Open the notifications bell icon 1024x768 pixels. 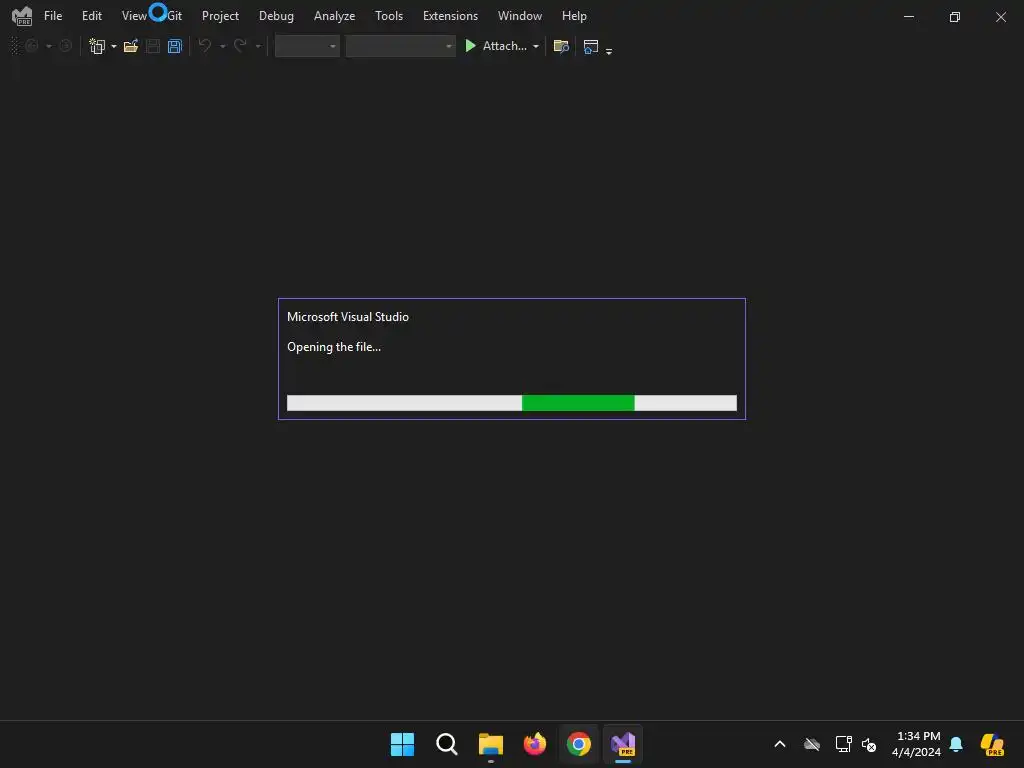pos(956,744)
